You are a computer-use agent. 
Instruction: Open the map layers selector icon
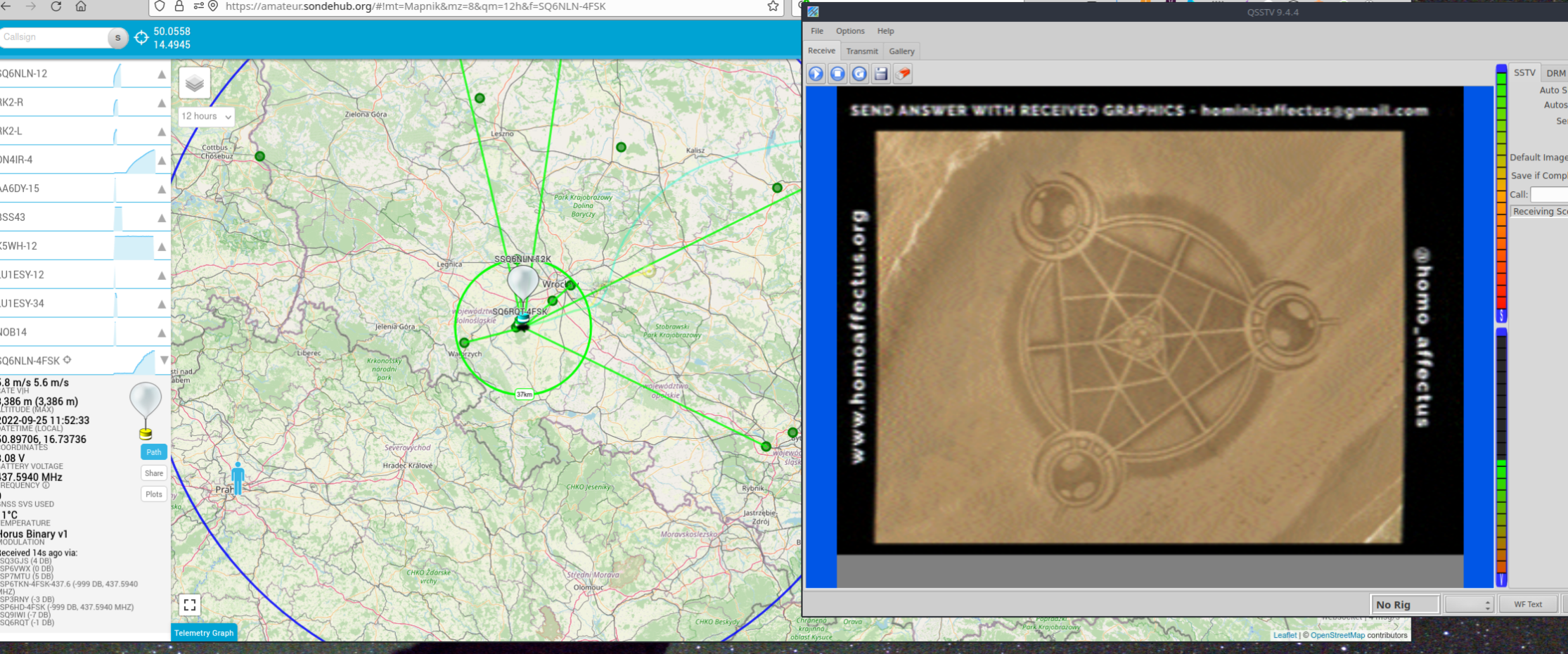point(195,84)
